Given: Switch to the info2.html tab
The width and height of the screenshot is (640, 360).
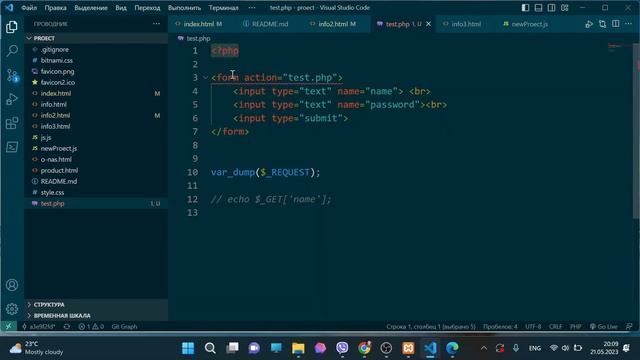Looking at the screenshot, I should click(x=337, y=24).
